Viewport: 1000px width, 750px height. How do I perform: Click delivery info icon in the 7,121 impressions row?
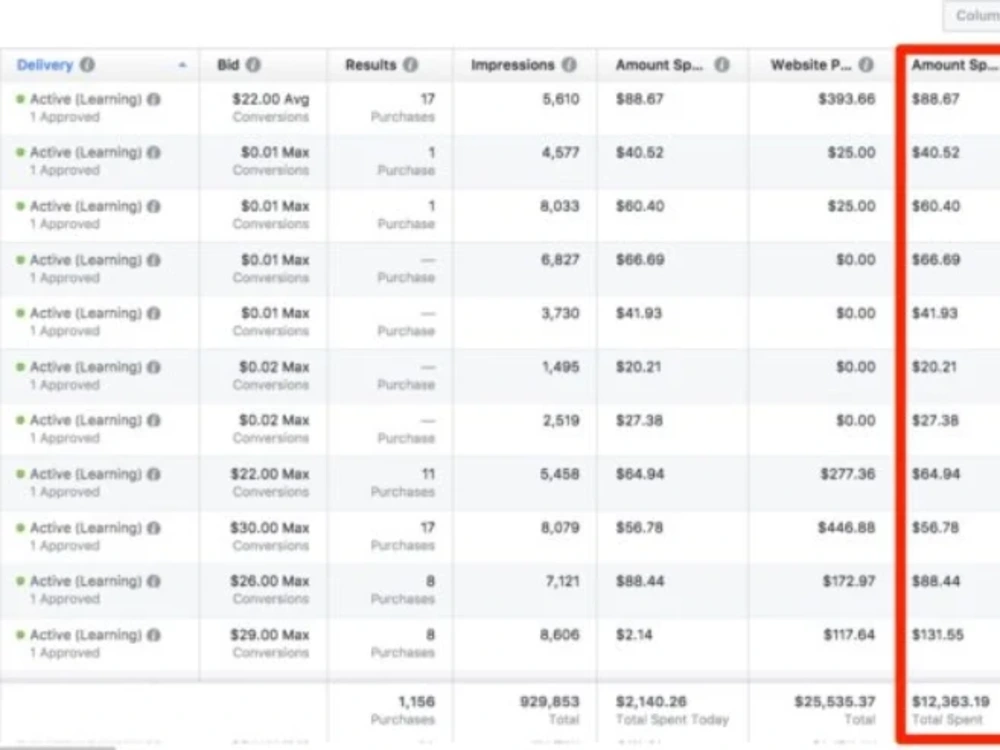click(x=154, y=582)
